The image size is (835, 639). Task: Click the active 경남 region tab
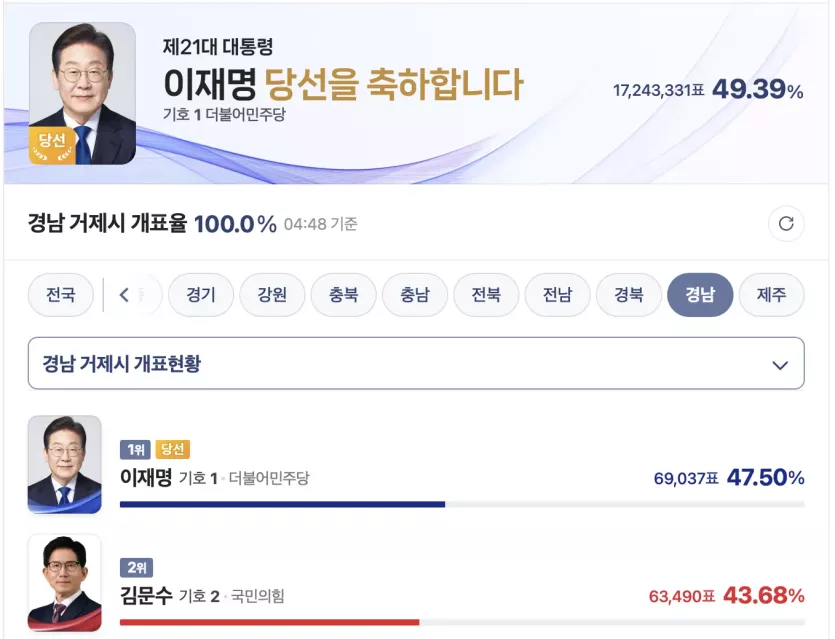[700, 294]
